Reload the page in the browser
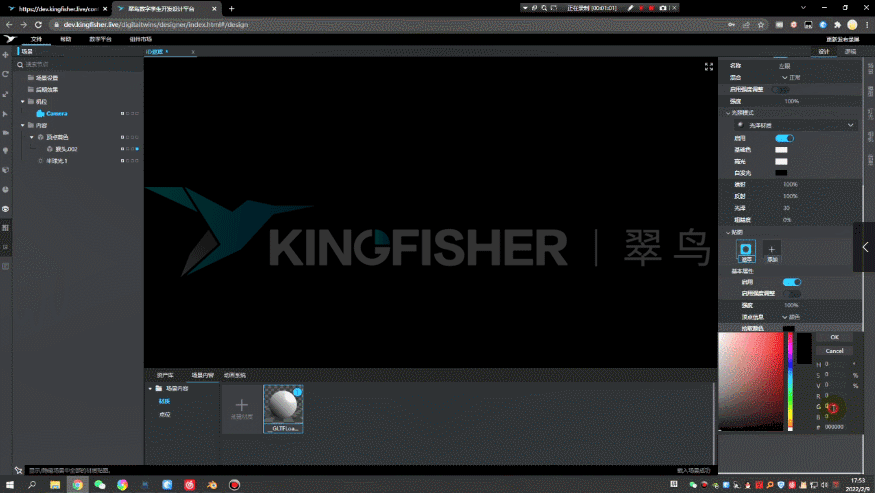The image size is (875, 493). pos(38,25)
